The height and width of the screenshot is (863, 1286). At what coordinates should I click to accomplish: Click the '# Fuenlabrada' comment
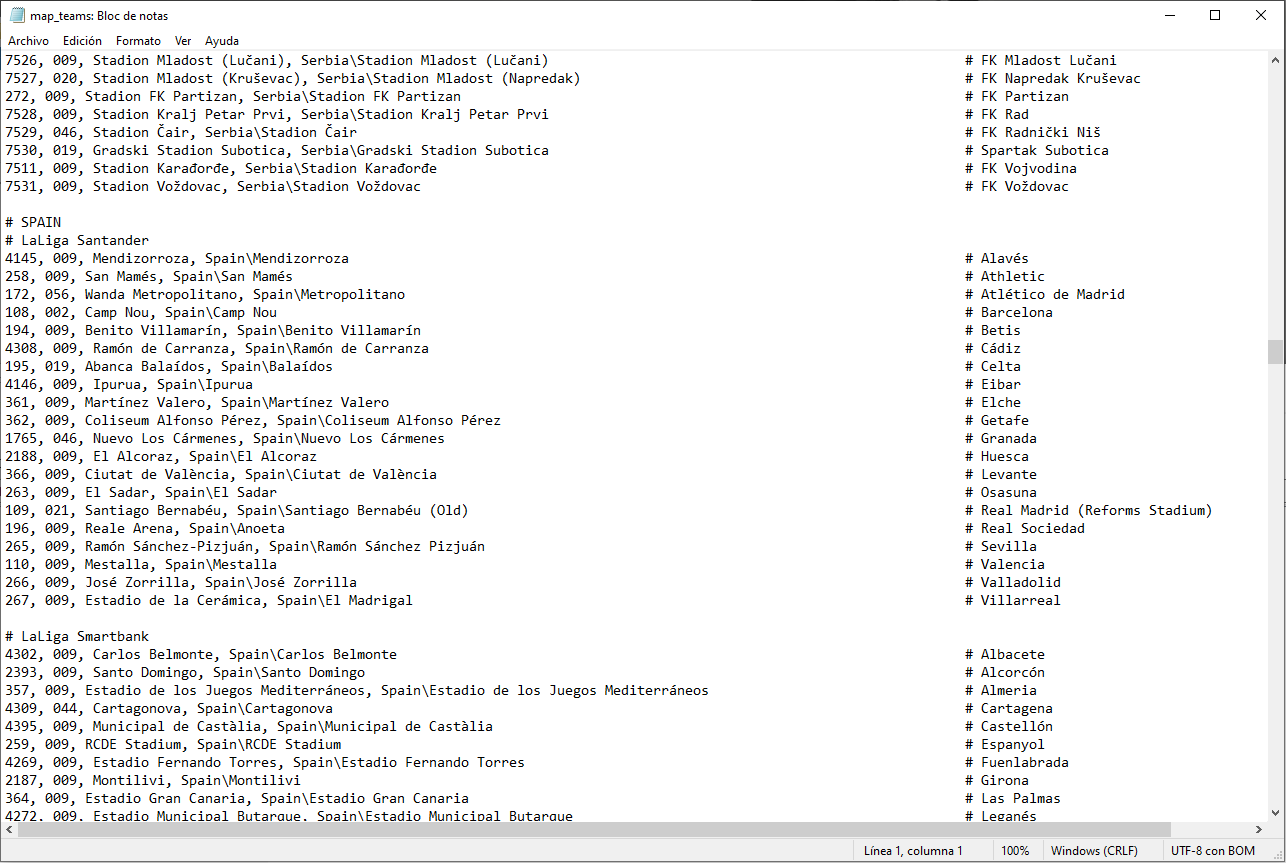pyautogui.click(x=1017, y=762)
